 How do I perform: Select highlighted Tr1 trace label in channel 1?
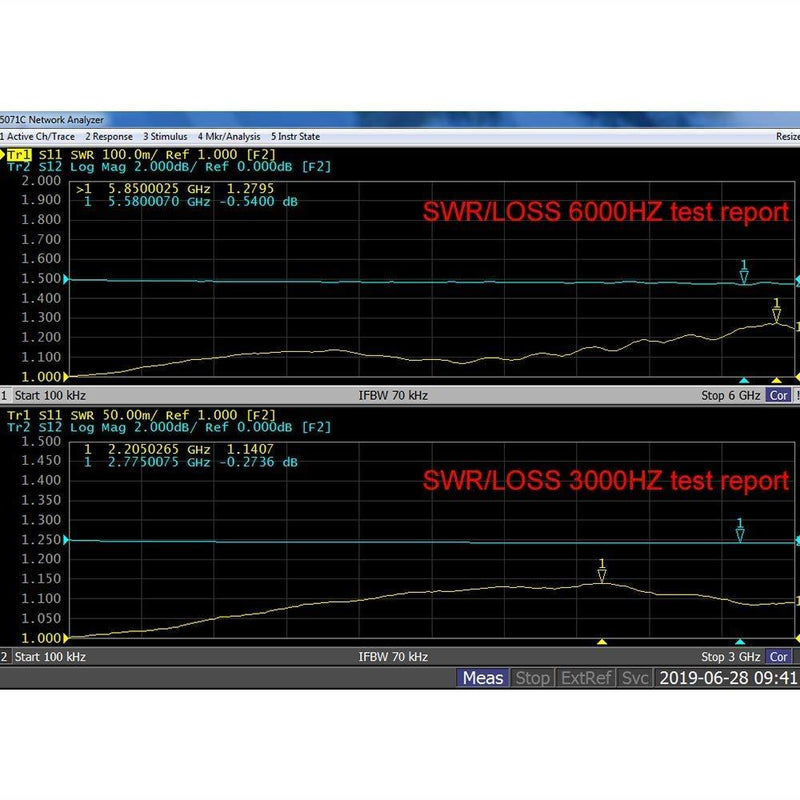click(x=19, y=154)
